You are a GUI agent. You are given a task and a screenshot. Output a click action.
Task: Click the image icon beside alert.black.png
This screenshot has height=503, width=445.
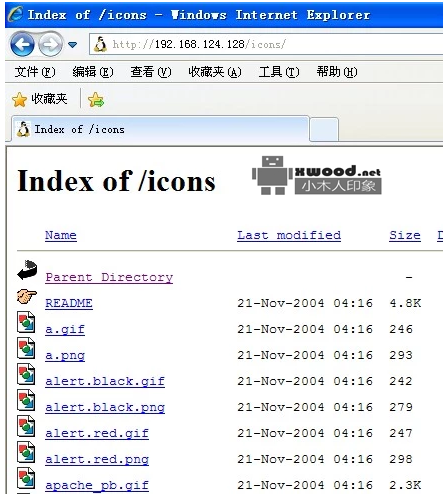pos(26,400)
